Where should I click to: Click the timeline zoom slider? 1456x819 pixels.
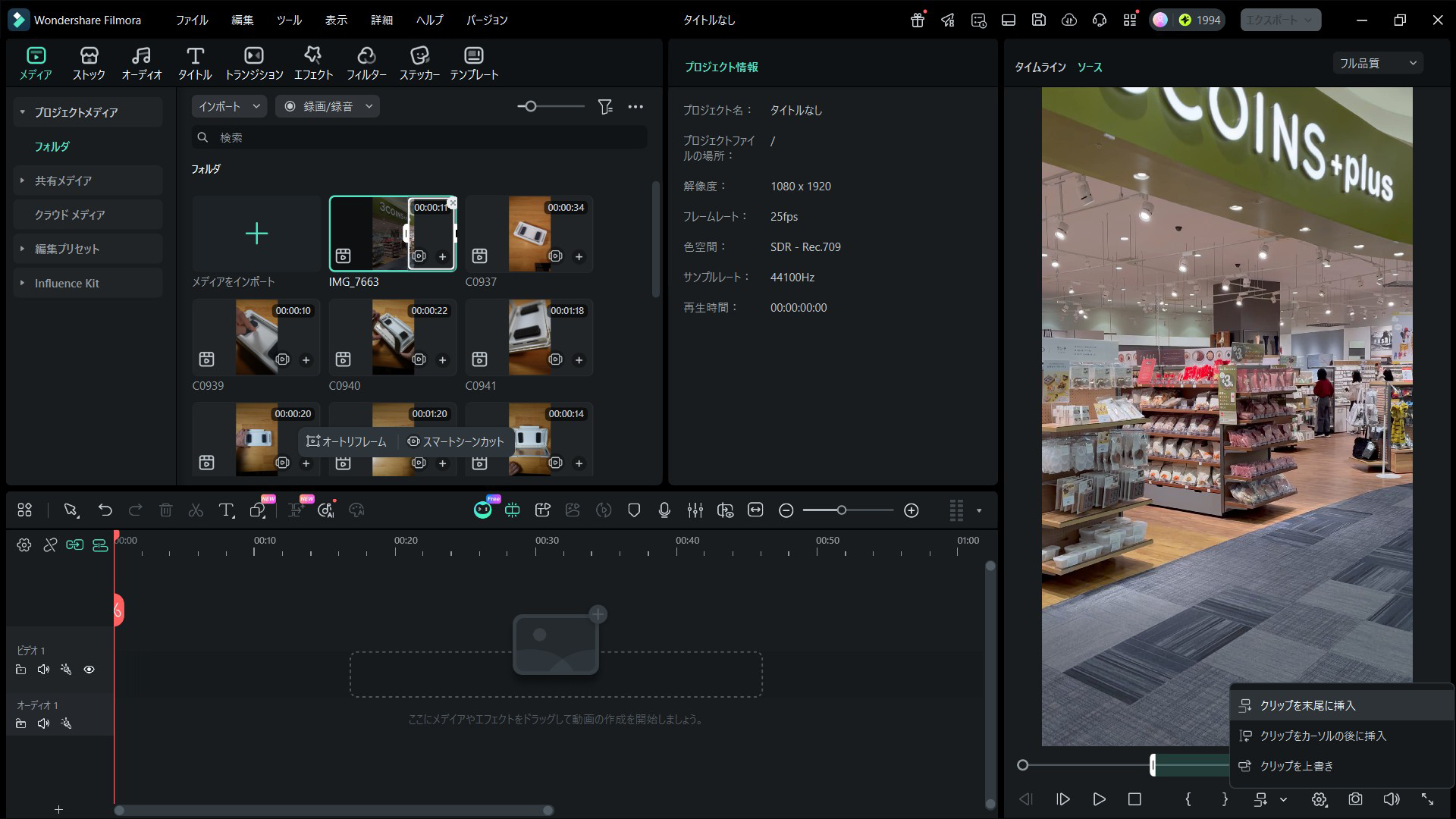[842, 510]
